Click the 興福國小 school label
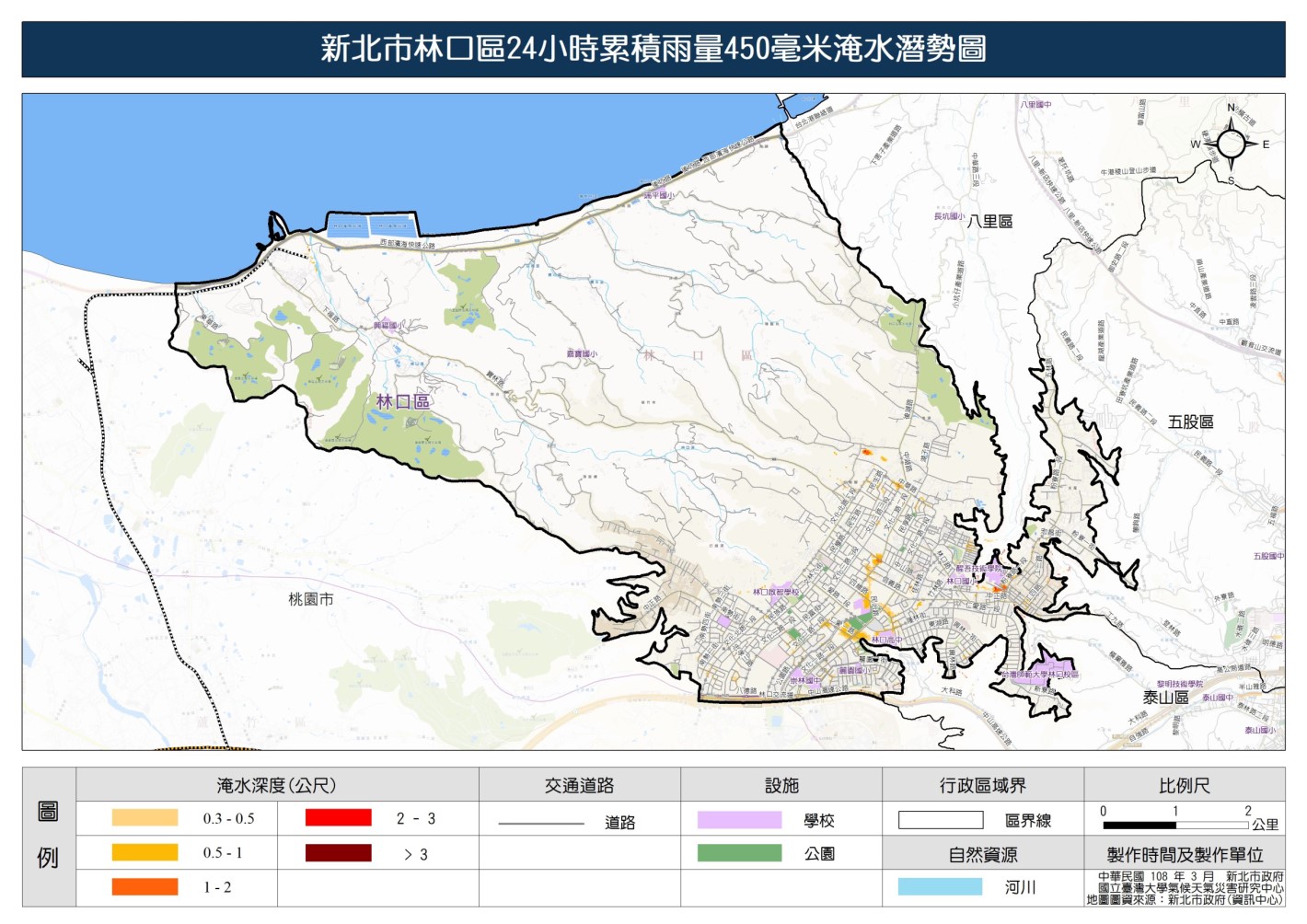The image size is (1307, 924). [387, 325]
